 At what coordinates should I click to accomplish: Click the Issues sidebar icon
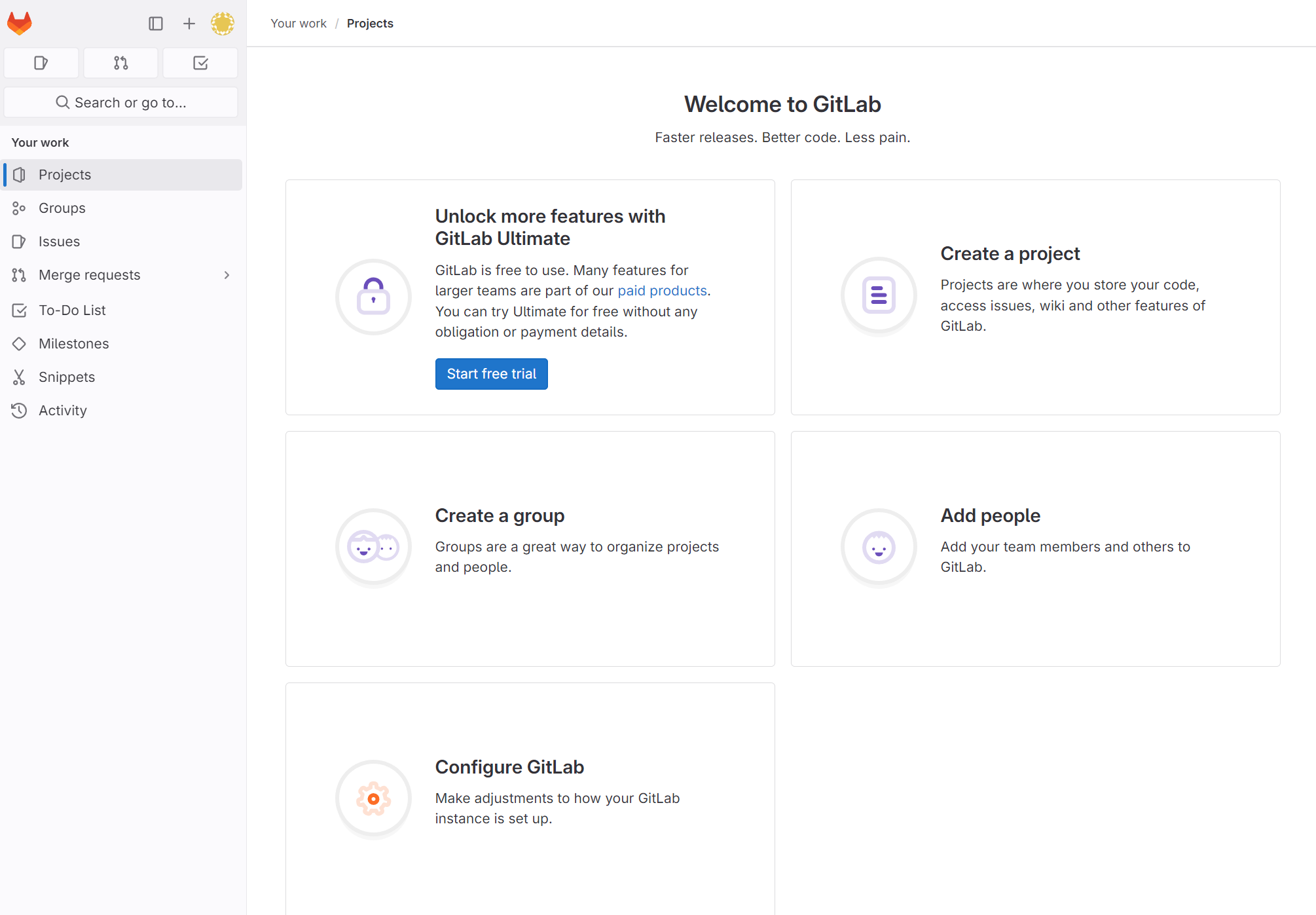pos(19,242)
